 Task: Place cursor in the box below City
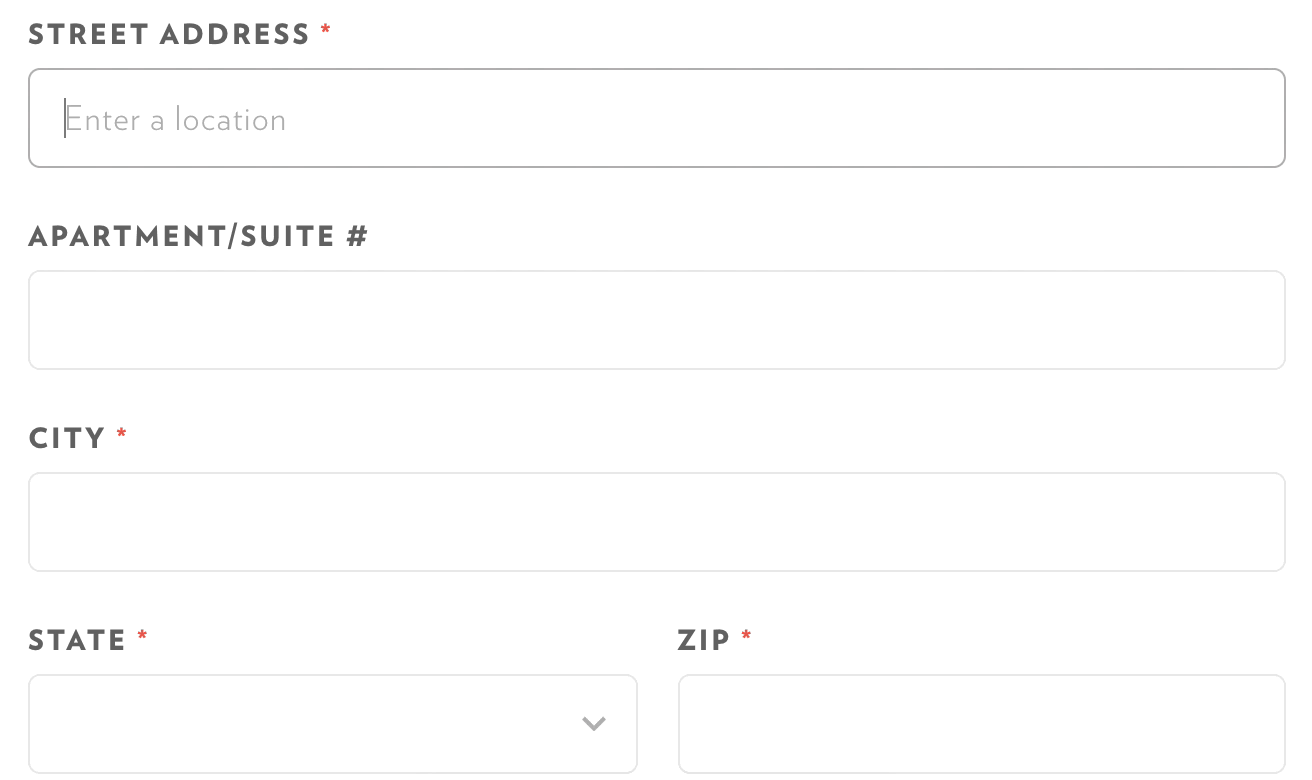[x=656, y=522]
